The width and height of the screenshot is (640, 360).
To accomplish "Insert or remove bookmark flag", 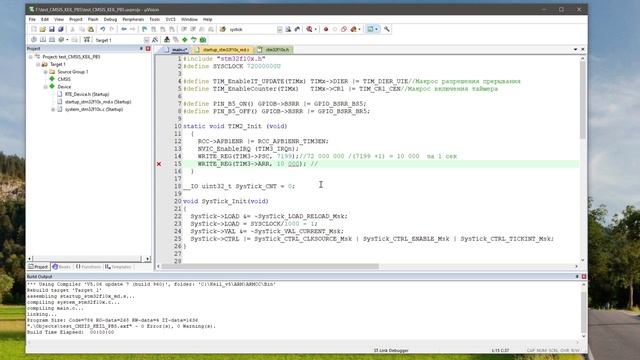I will [x=144, y=29].
